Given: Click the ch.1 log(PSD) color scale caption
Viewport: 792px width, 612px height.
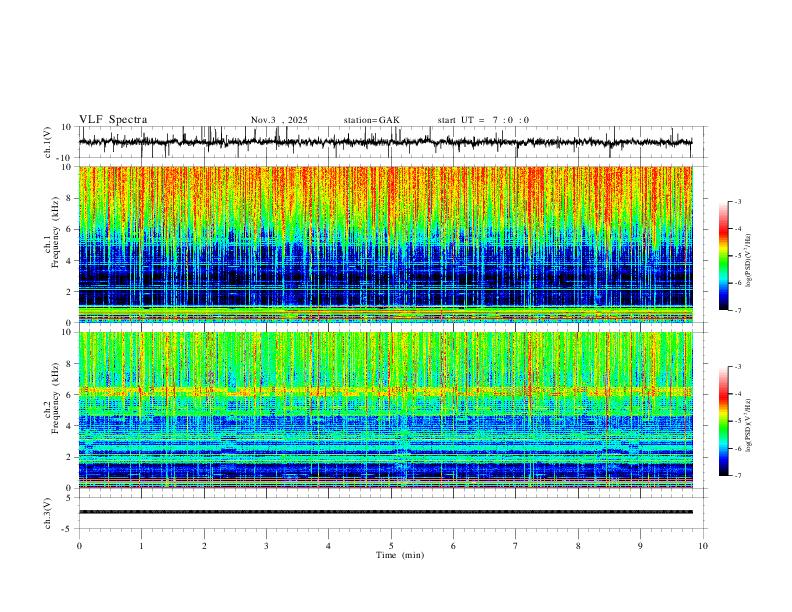Looking at the screenshot, I should pyautogui.click(x=749, y=260).
